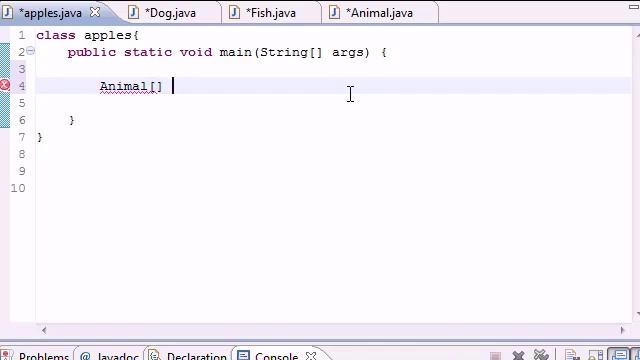This screenshot has width=640, height=360.
Task: Click the Java file icon on Animal.java tab
Action: pos(334,13)
